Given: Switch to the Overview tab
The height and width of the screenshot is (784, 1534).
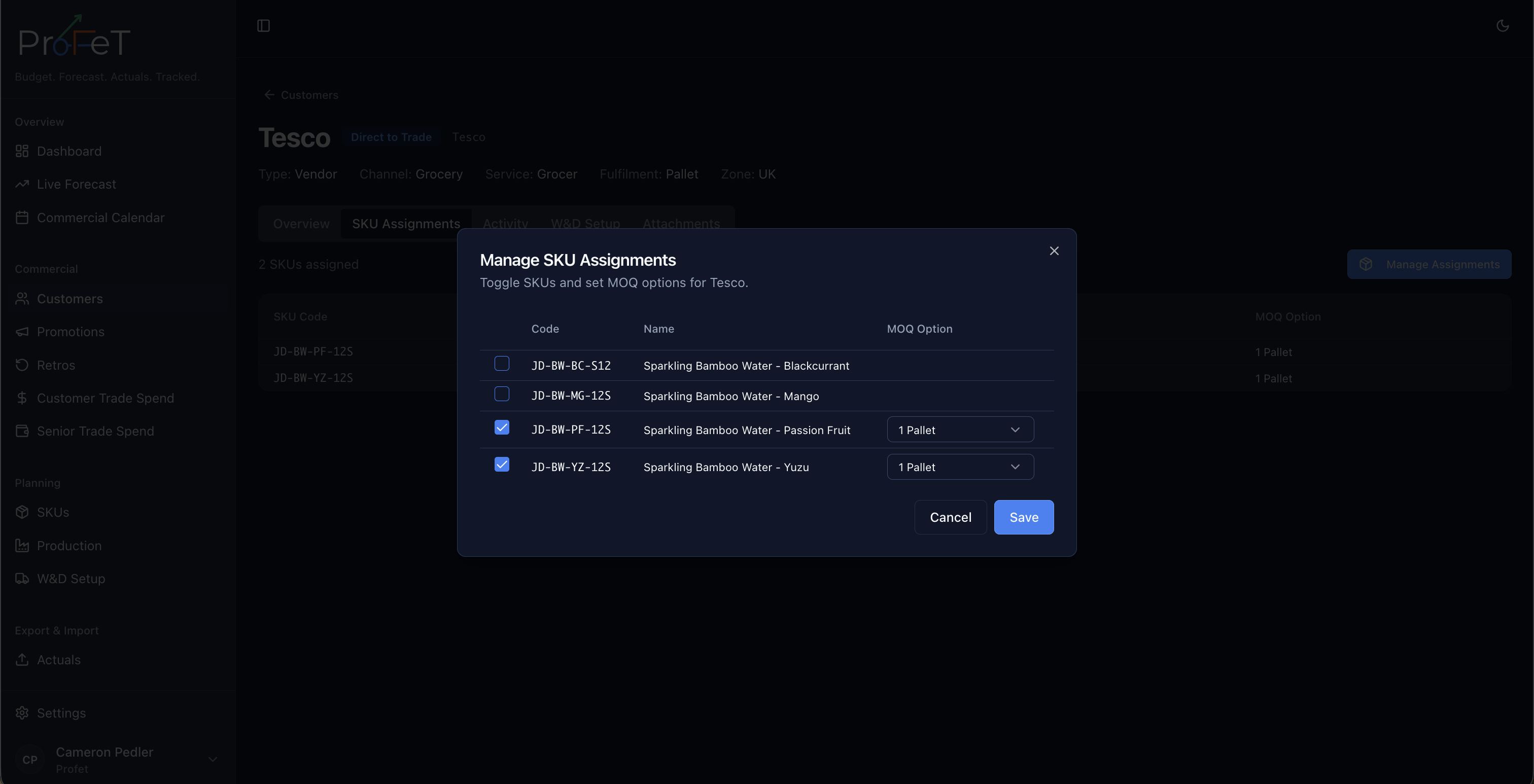Looking at the screenshot, I should [301, 223].
